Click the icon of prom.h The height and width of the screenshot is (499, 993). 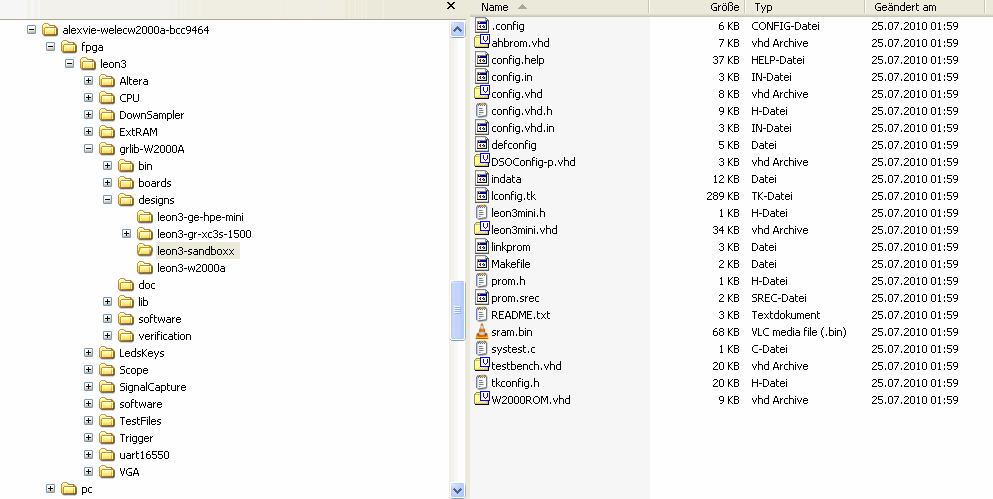point(482,281)
